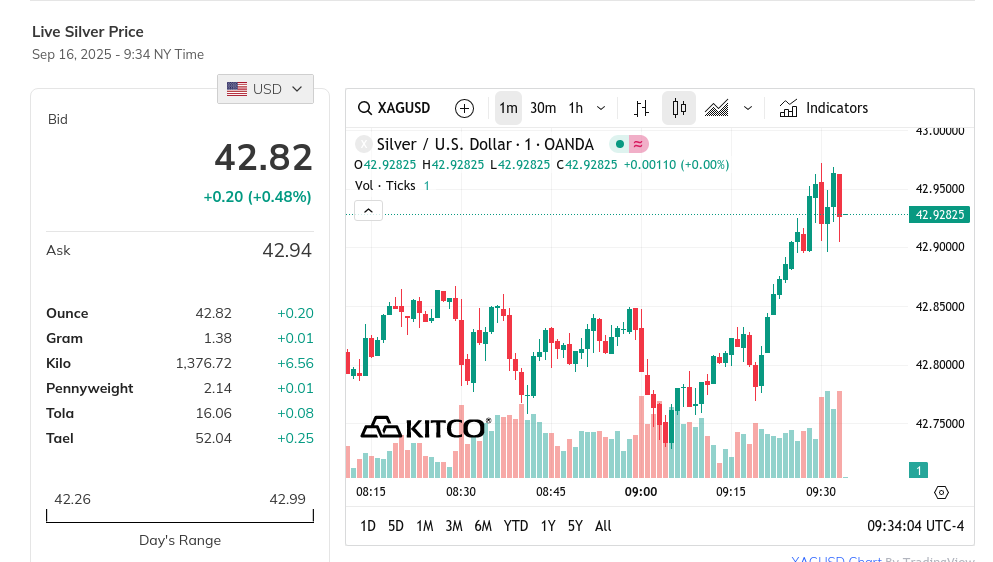Click the 43.00000 price axis label

940,131
